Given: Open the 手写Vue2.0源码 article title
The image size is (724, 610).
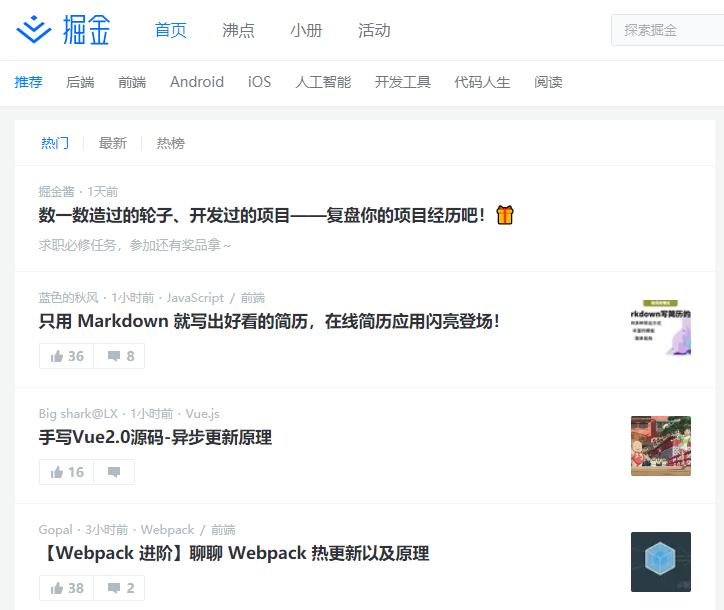Looking at the screenshot, I should click(x=155, y=437).
